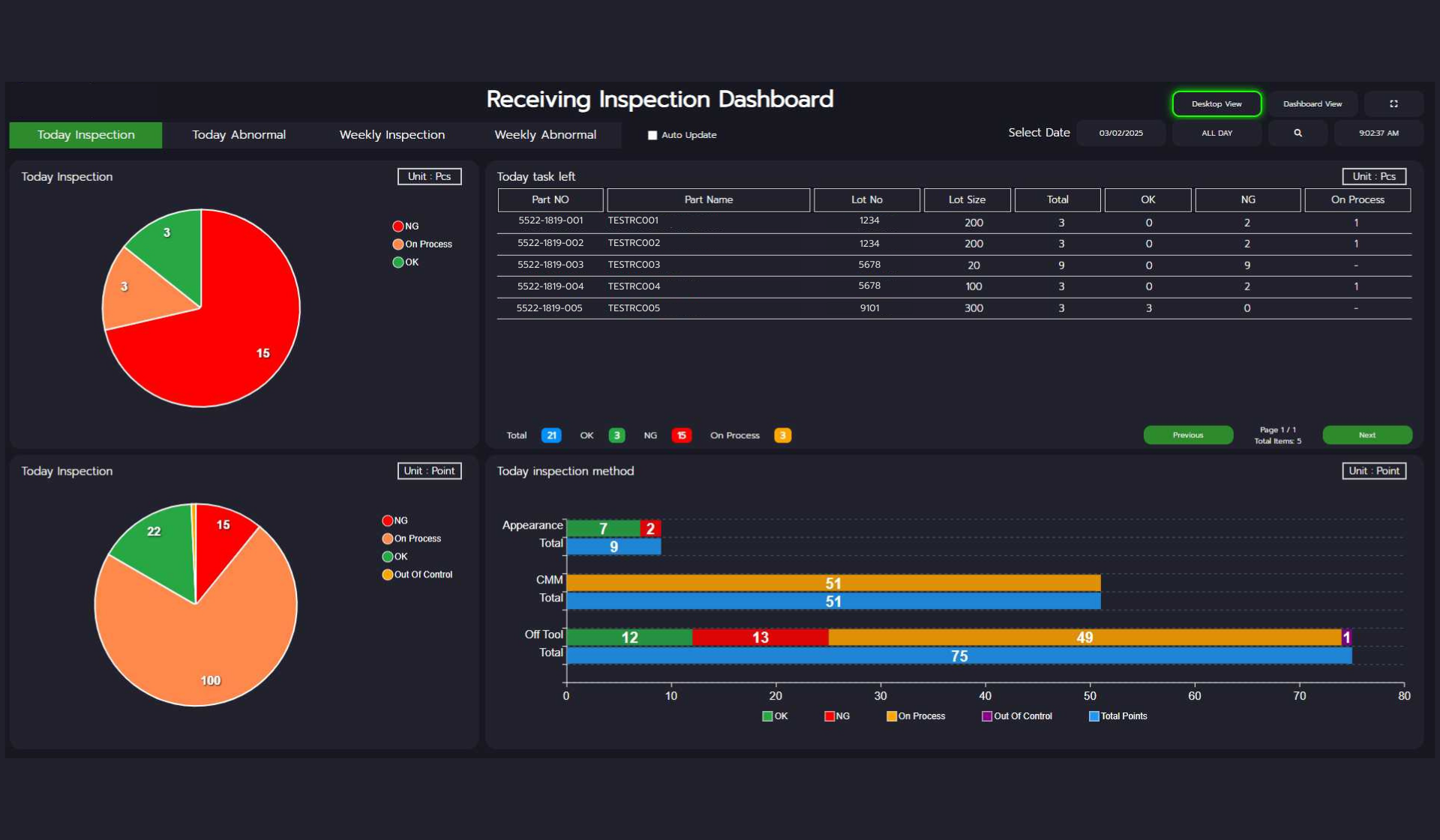Click the OK legend square under bar chart

pyautogui.click(x=767, y=716)
